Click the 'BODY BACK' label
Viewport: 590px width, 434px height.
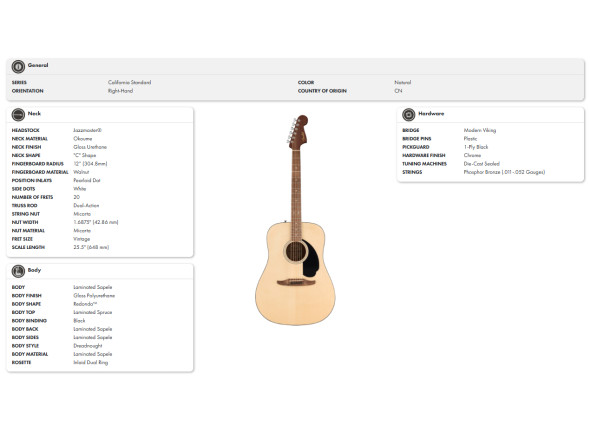tap(25, 329)
